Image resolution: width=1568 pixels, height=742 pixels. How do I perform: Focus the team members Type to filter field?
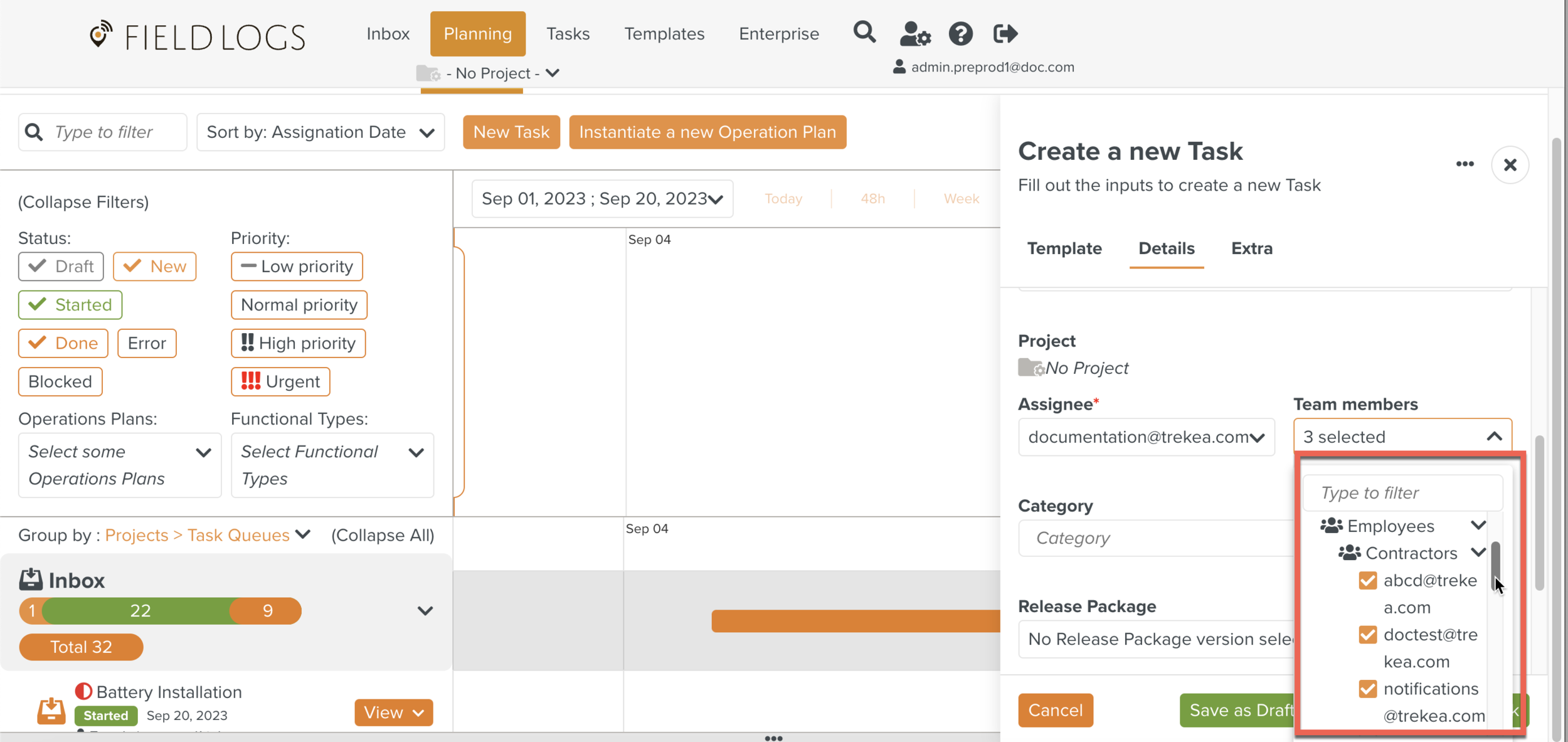(x=1402, y=493)
